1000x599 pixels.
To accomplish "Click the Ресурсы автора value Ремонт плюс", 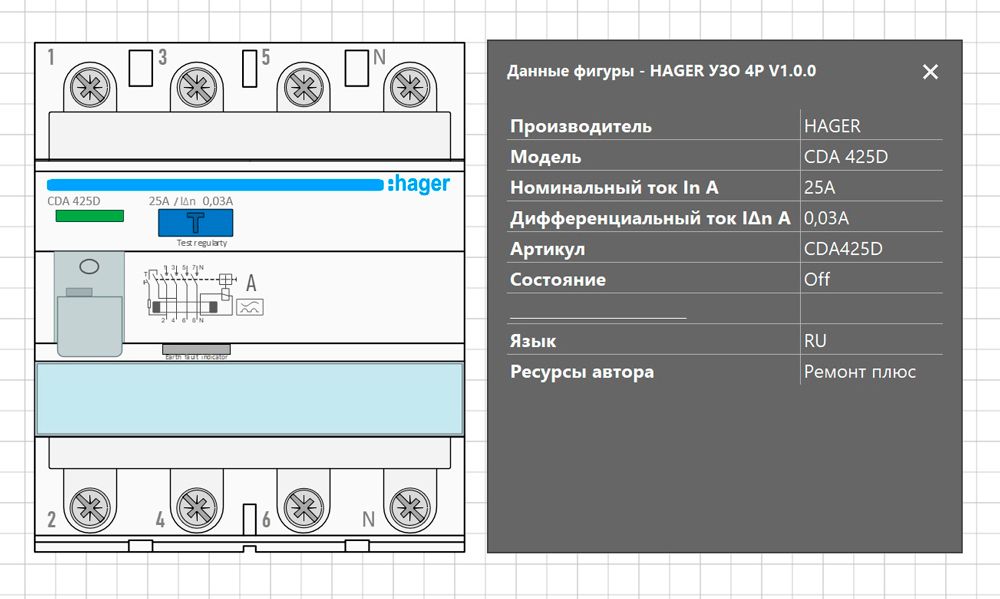I will point(860,371).
